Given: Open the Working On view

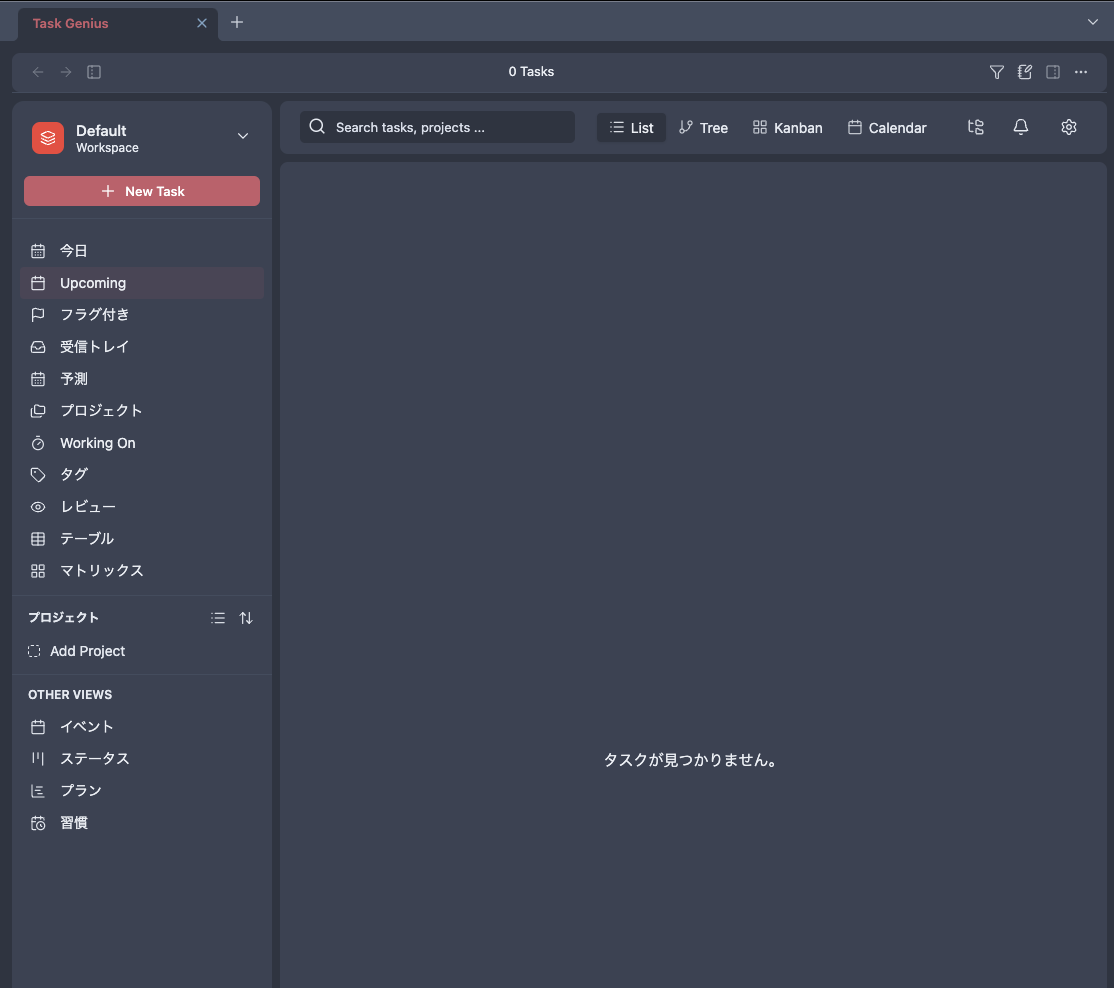Looking at the screenshot, I should 142,443.
